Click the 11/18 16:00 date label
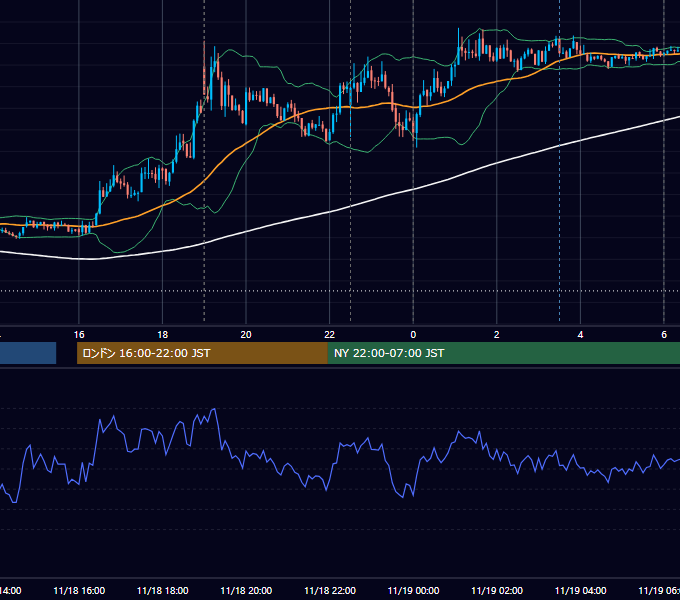Viewport: 680px width, 600px height. [x=79, y=591]
